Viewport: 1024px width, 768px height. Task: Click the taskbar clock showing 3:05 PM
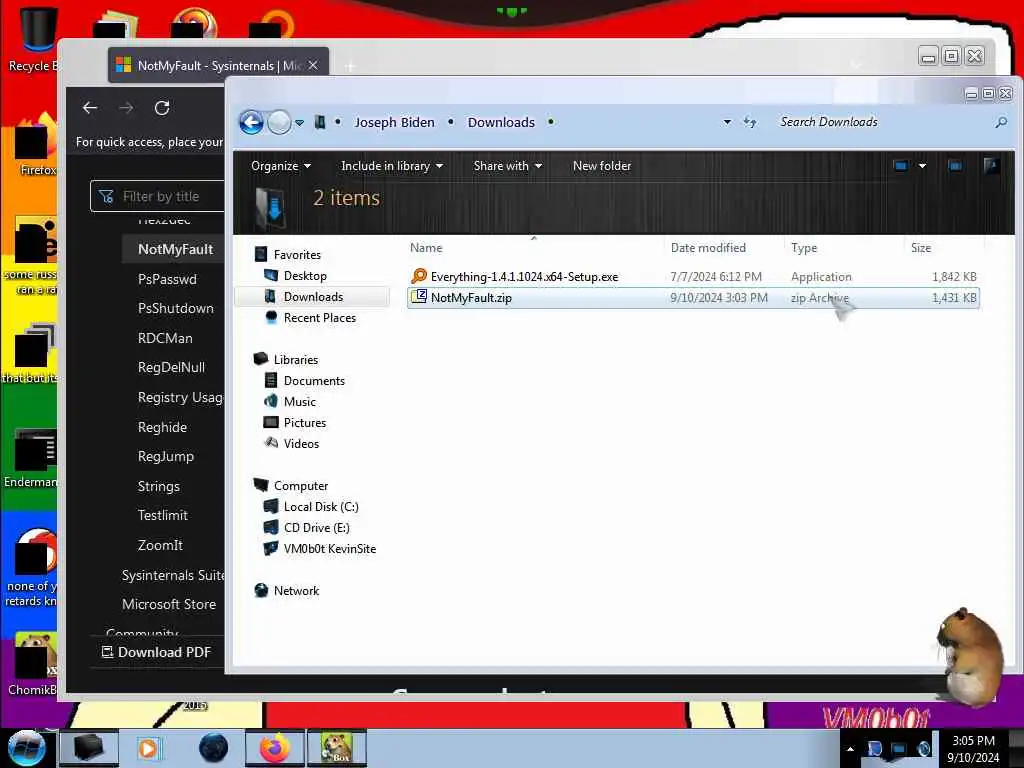(973, 749)
